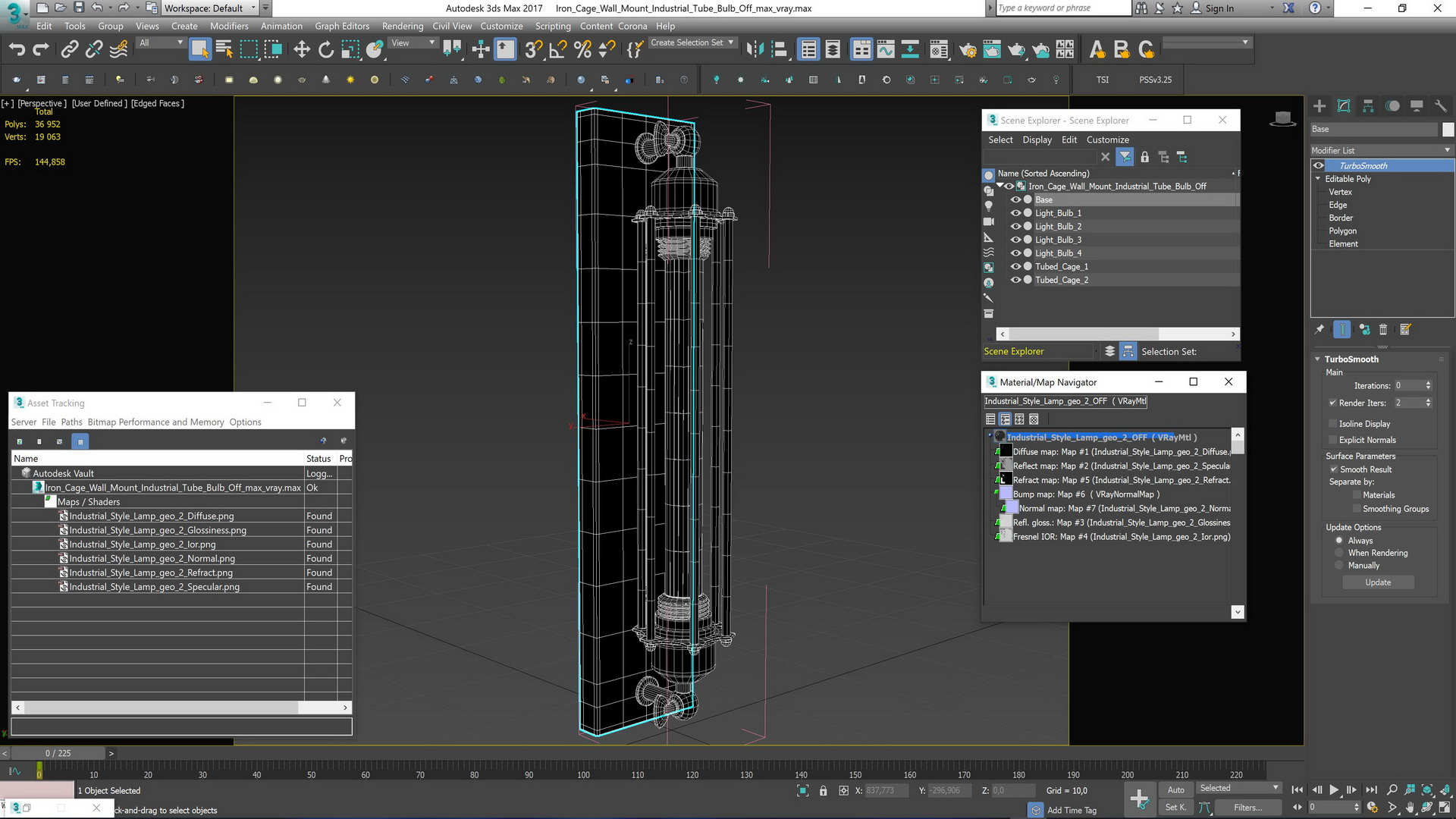
Task: Choose the Select and Move tool
Action: click(x=302, y=50)
